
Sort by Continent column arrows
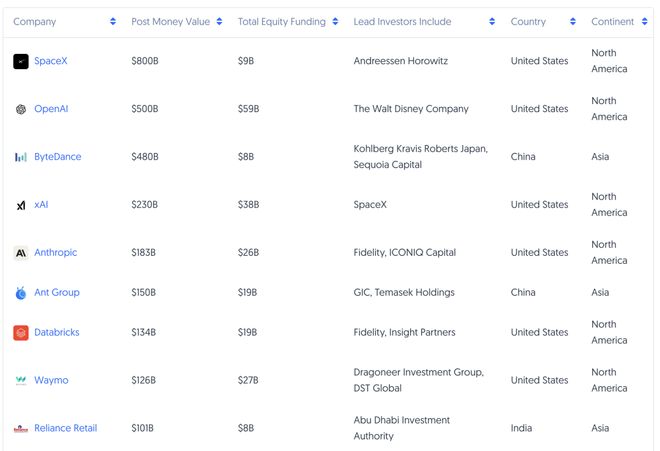[x=643, y=22]
